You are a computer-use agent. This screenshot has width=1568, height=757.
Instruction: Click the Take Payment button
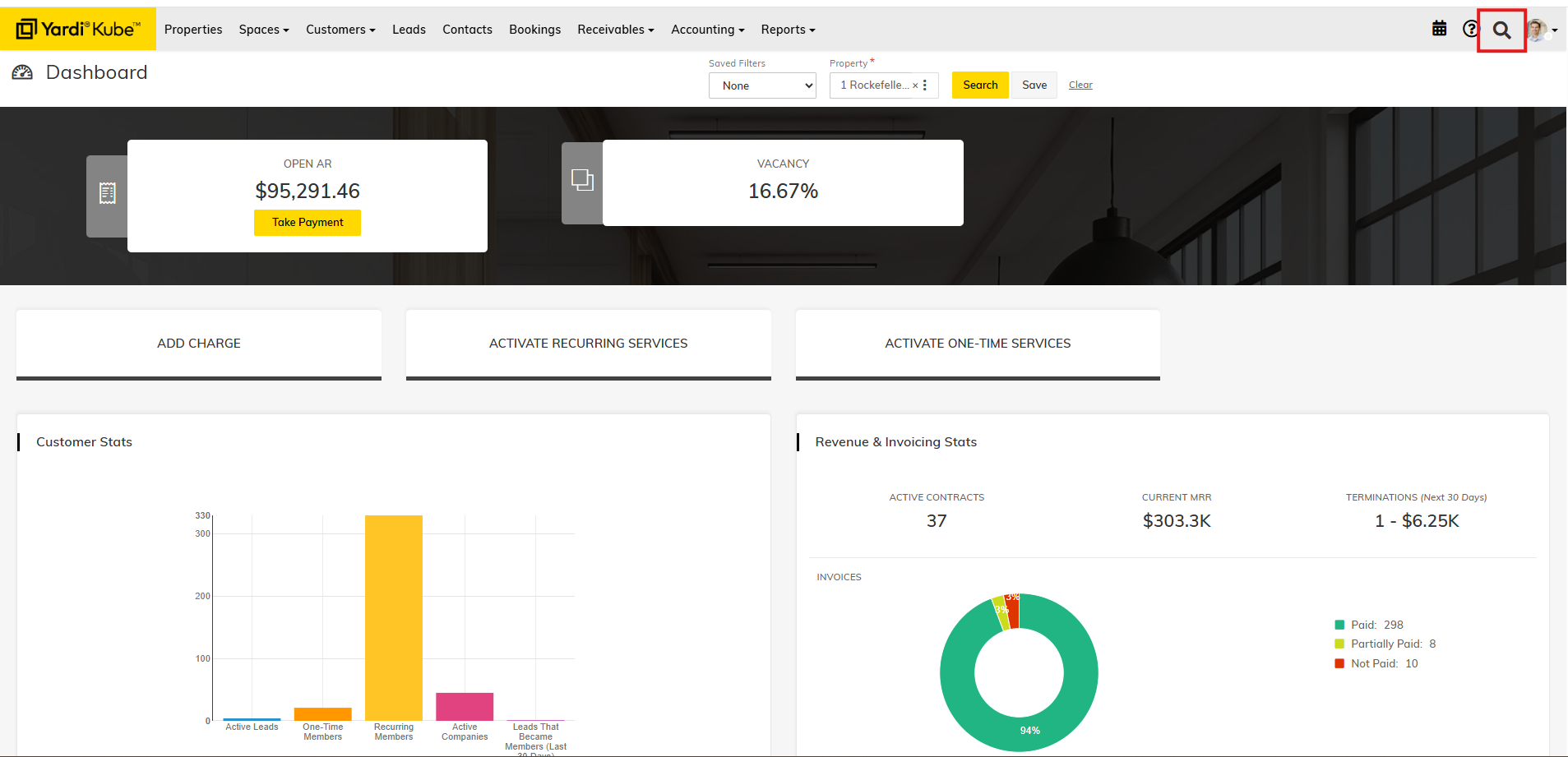coord(308,223)
